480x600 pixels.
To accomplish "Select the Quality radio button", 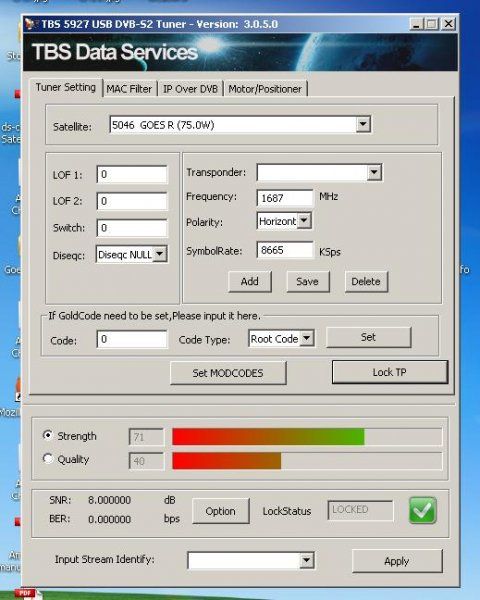I will 47,458.
